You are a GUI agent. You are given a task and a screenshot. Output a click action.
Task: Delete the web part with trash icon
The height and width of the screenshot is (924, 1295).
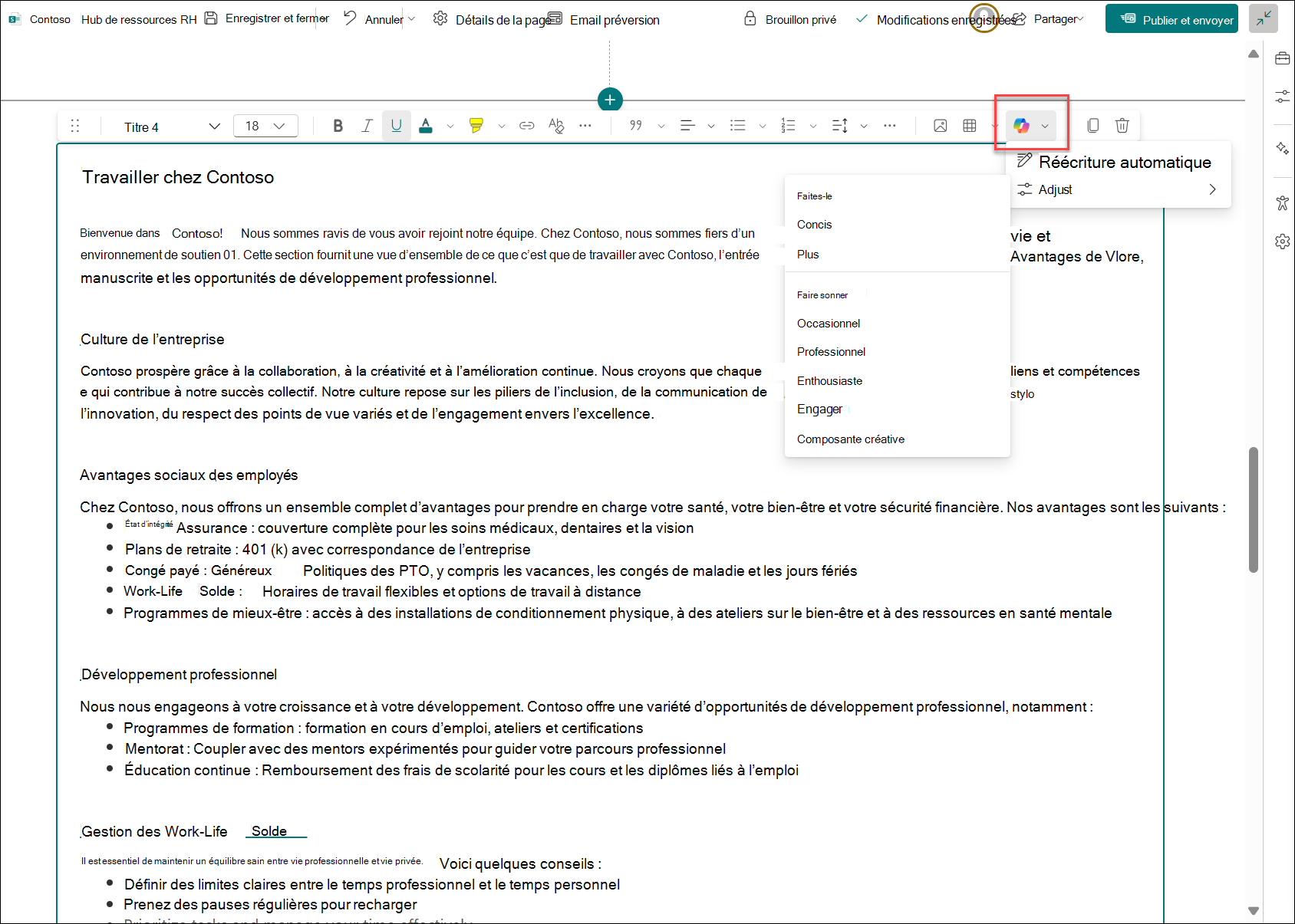point(1122,126)
